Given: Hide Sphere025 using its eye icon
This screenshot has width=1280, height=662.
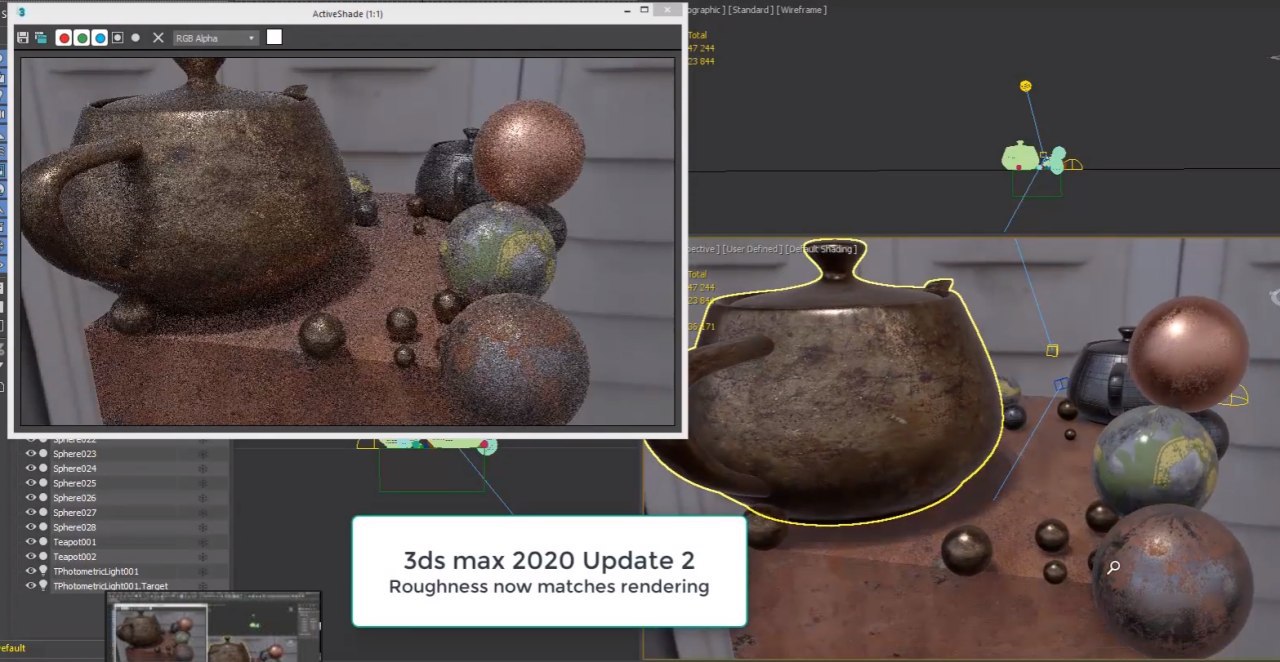Looking at the screenshot, I should pos(30,483).
